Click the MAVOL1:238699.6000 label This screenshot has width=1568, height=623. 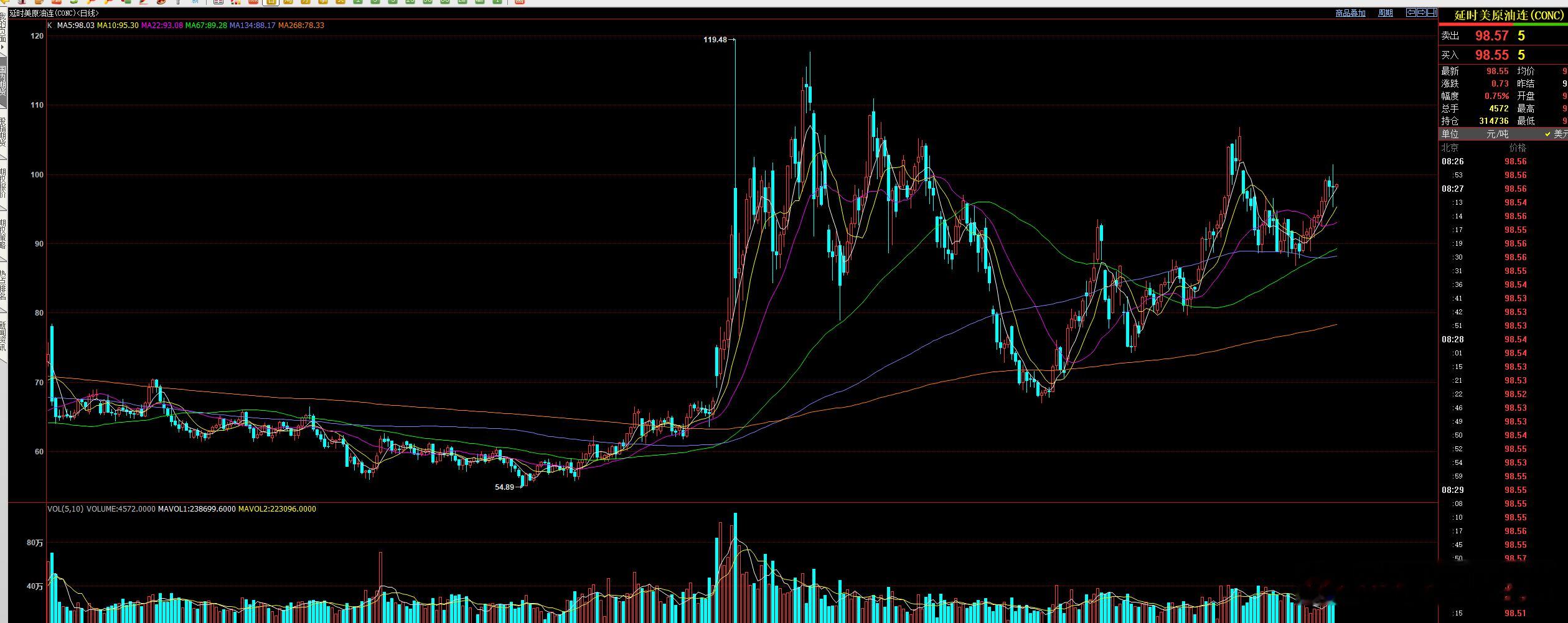click(197, 509)
